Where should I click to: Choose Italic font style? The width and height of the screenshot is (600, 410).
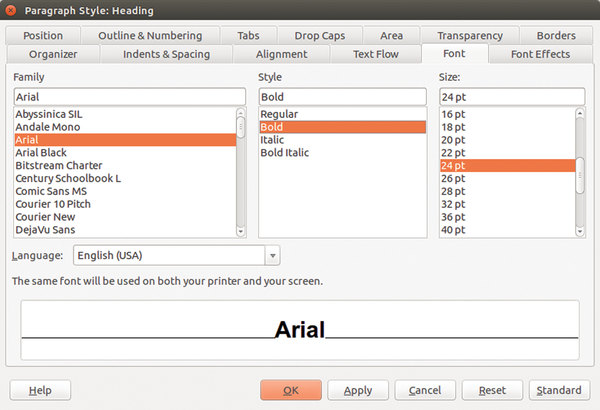342,140
